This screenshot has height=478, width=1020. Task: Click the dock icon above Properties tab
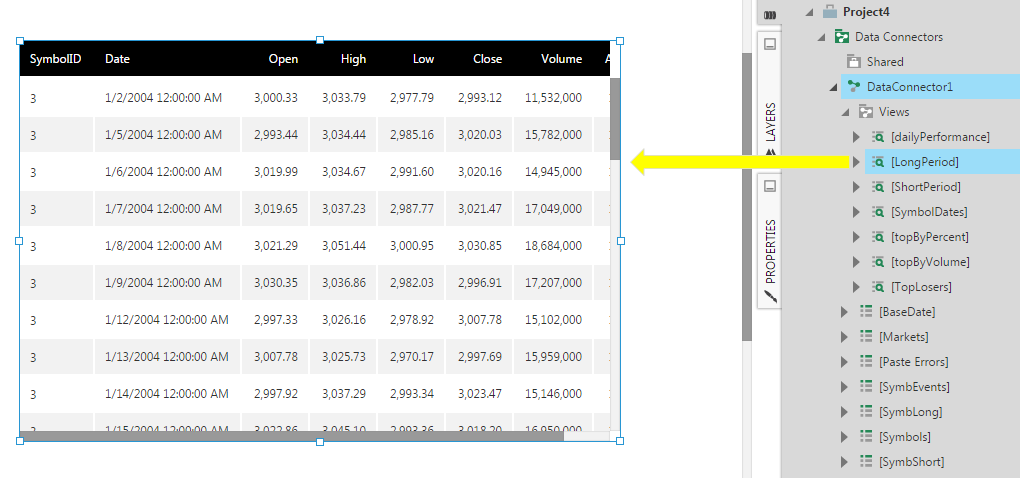point(770,187)
